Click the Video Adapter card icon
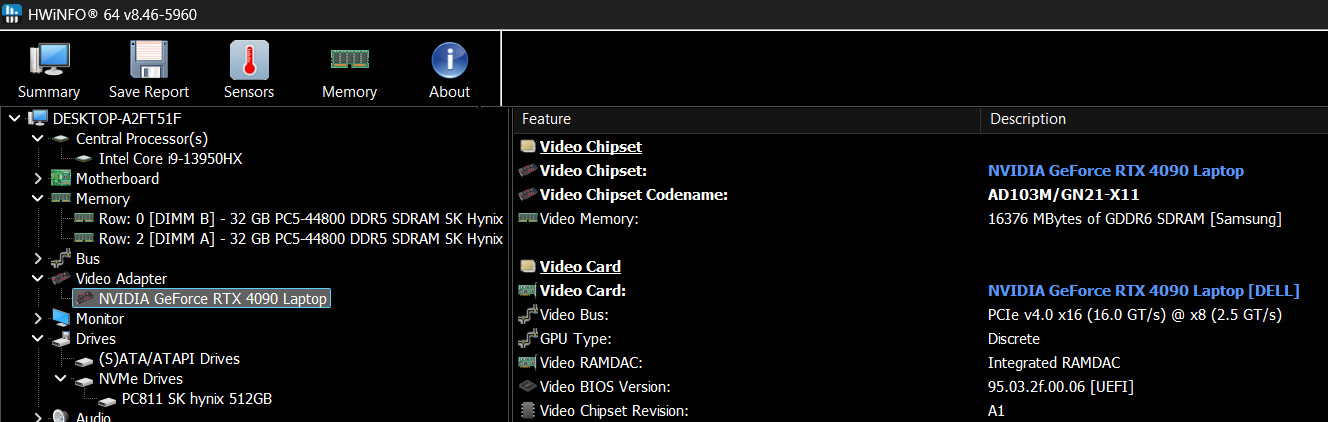The width and height of the screenshot is (1328, 422). click(61, 279)
